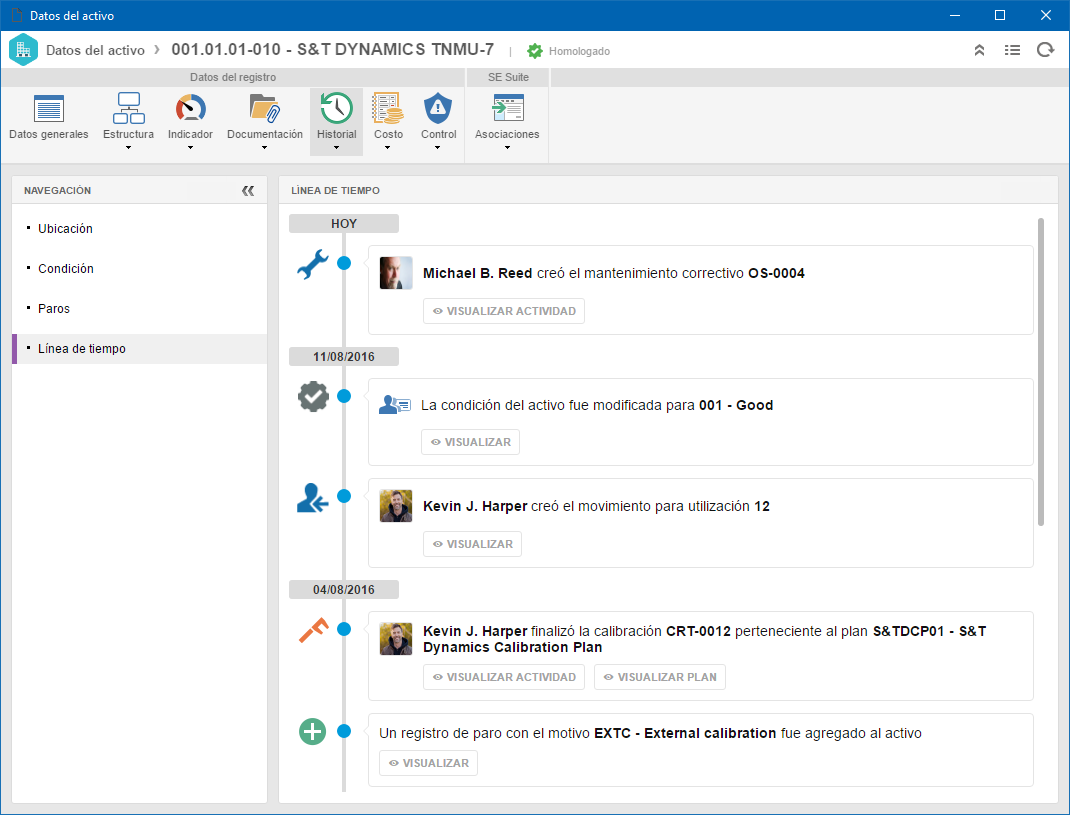Open the Control shield icon
The image size is (1070, 815).
pyautogui.click(x=438, y=109)
